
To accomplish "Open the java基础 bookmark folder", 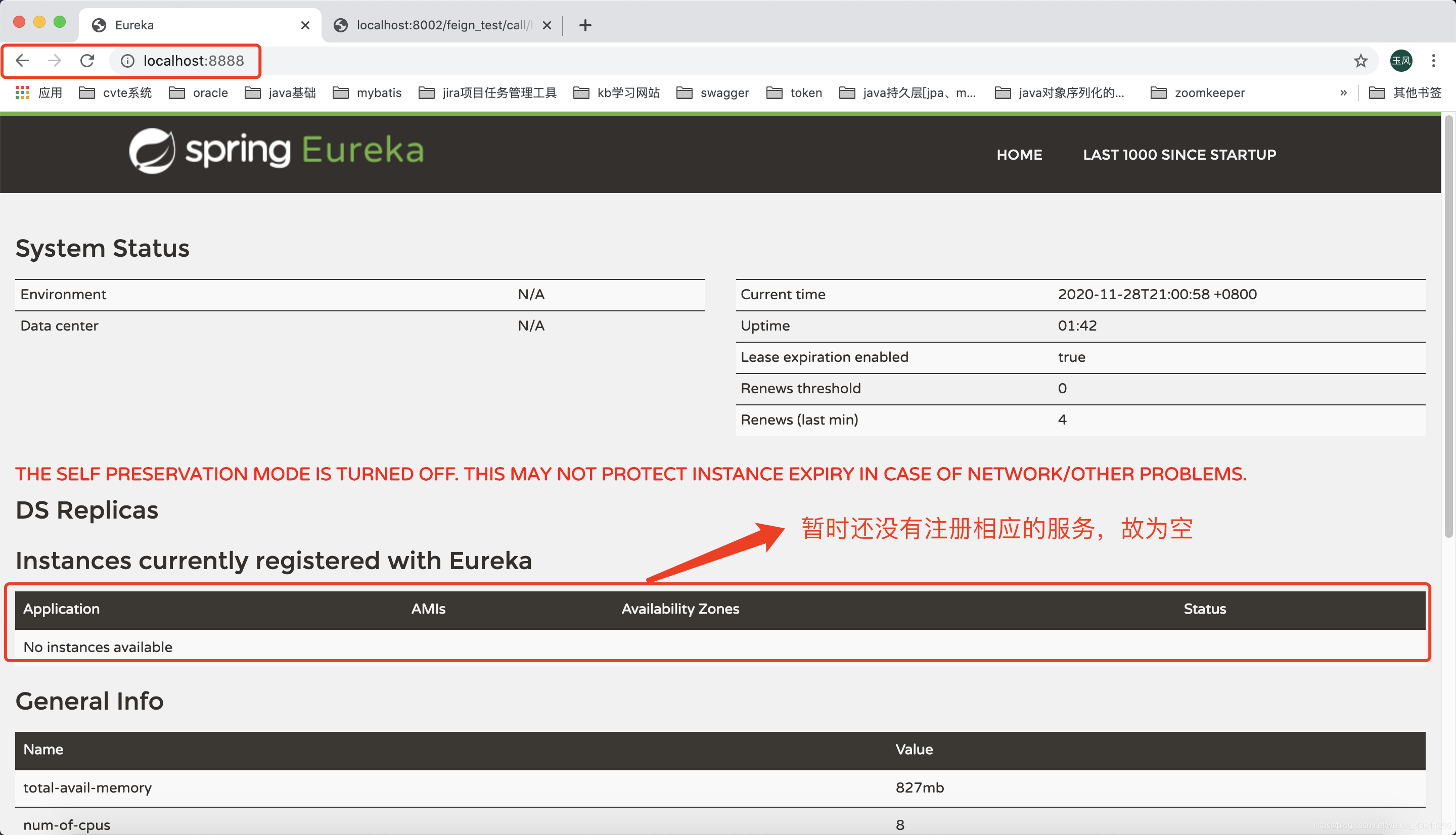I will [x=280, y=92].
